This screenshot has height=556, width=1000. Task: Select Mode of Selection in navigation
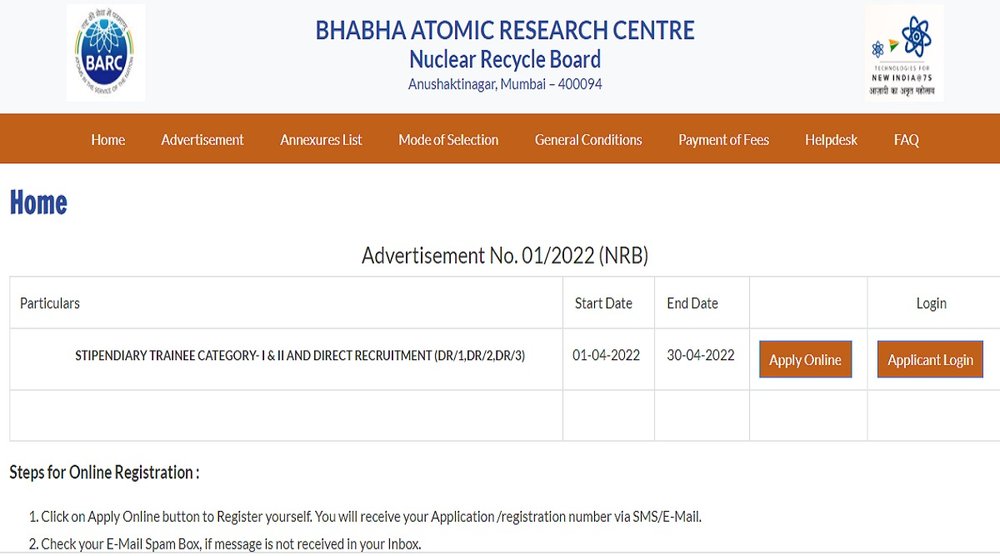pyautogui.click(x=448, y=140)
